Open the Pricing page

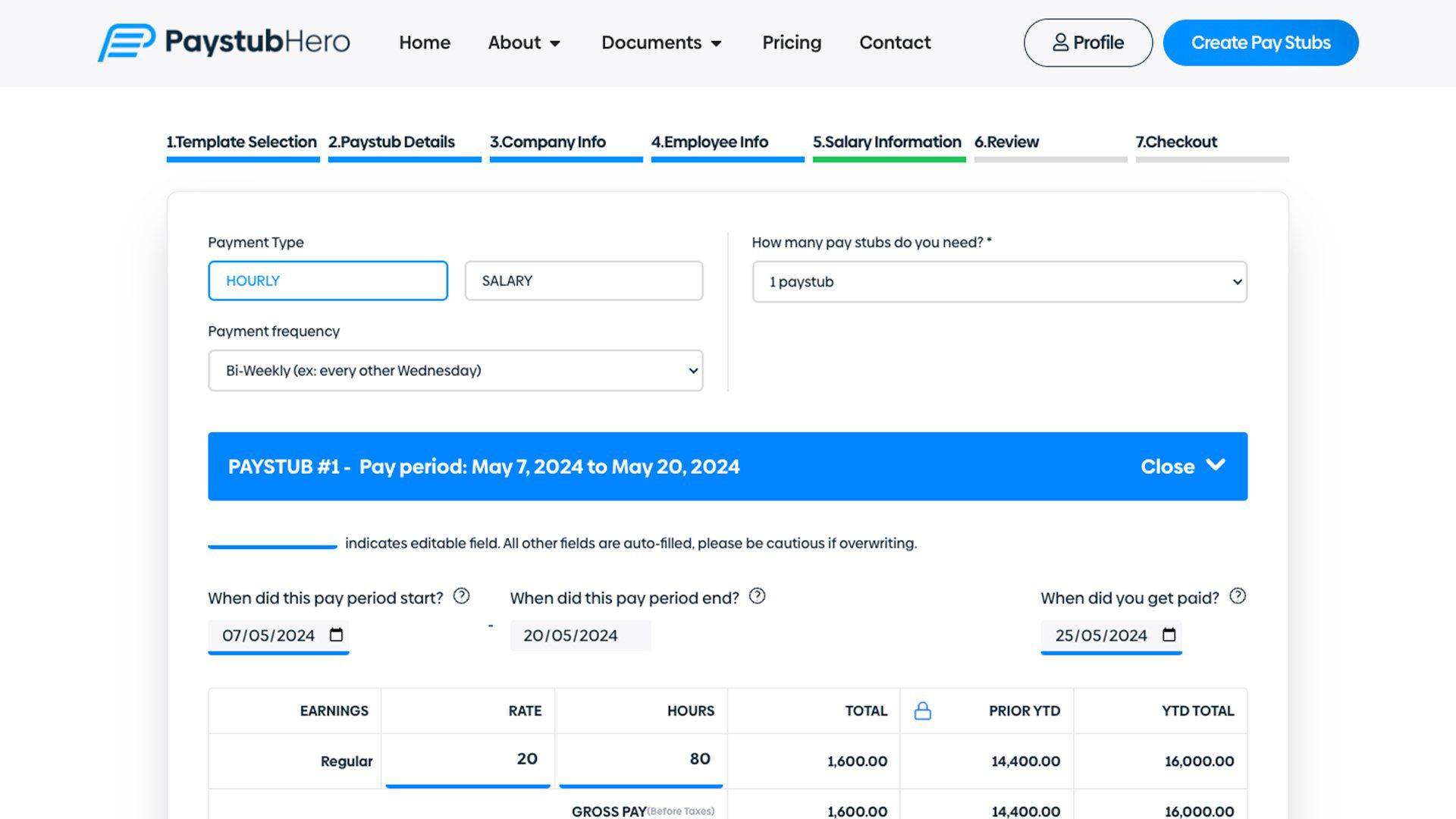pos(792,42)
